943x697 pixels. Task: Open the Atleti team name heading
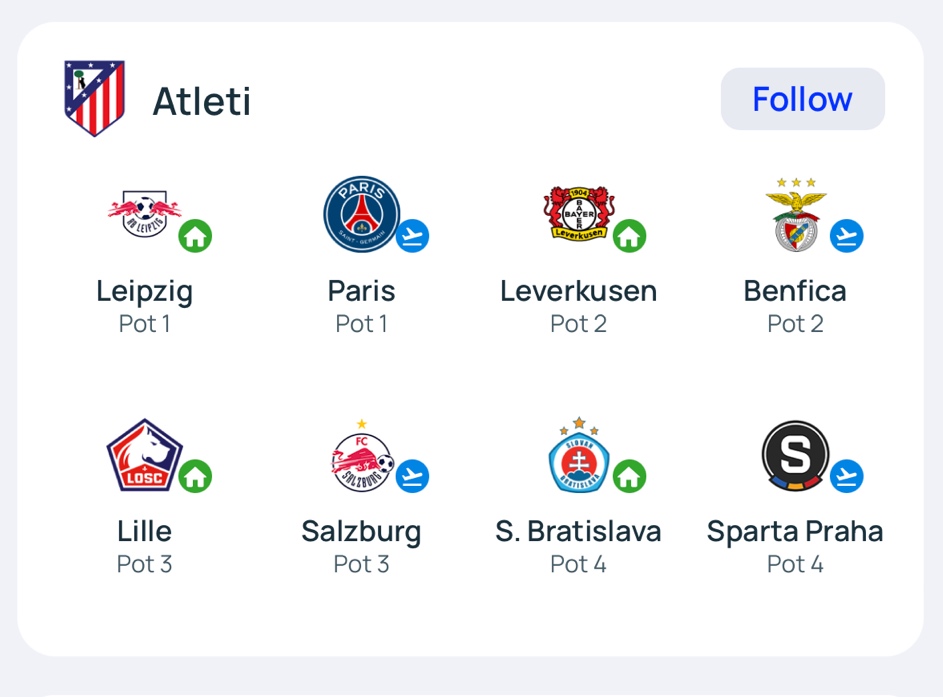pyautogui.click(x=201, y=101)
